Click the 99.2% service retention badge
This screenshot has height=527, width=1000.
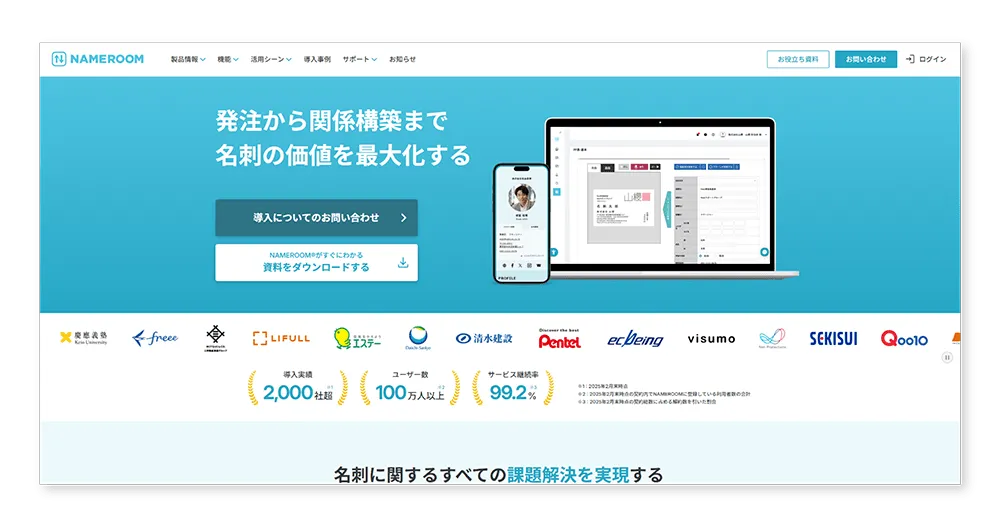pos(513,388)
